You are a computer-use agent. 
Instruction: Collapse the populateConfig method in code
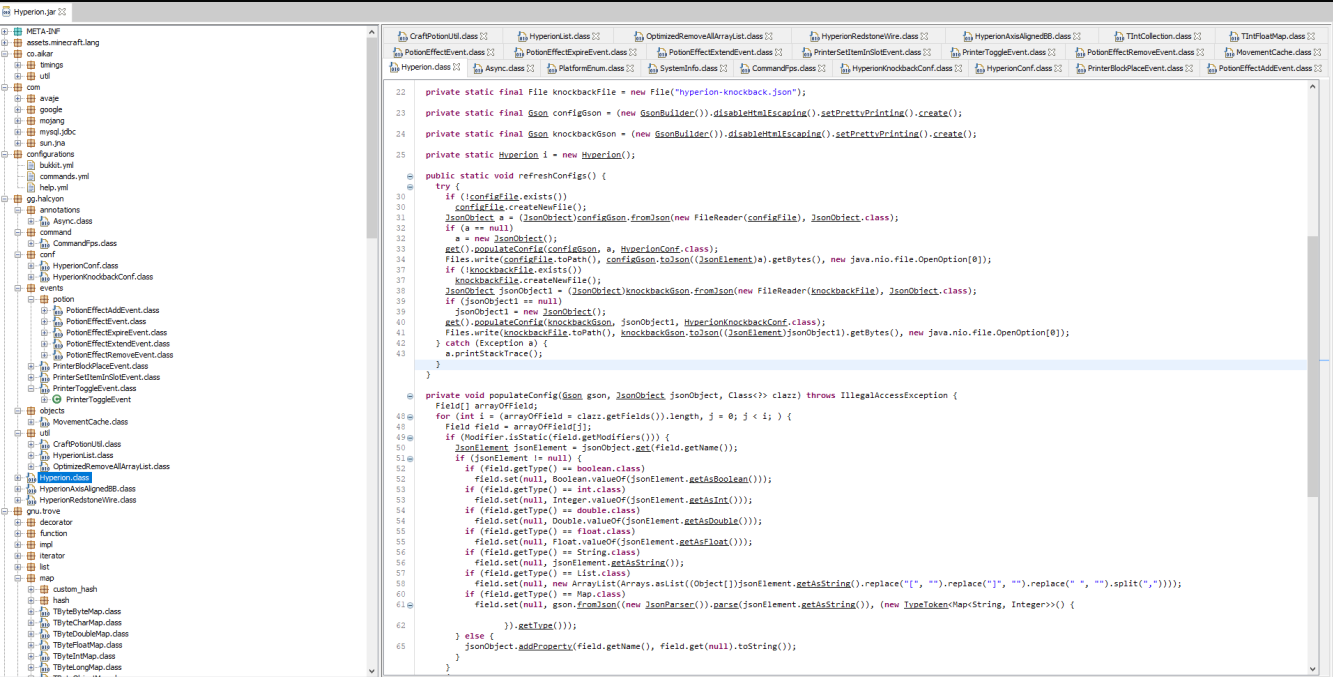410,396
